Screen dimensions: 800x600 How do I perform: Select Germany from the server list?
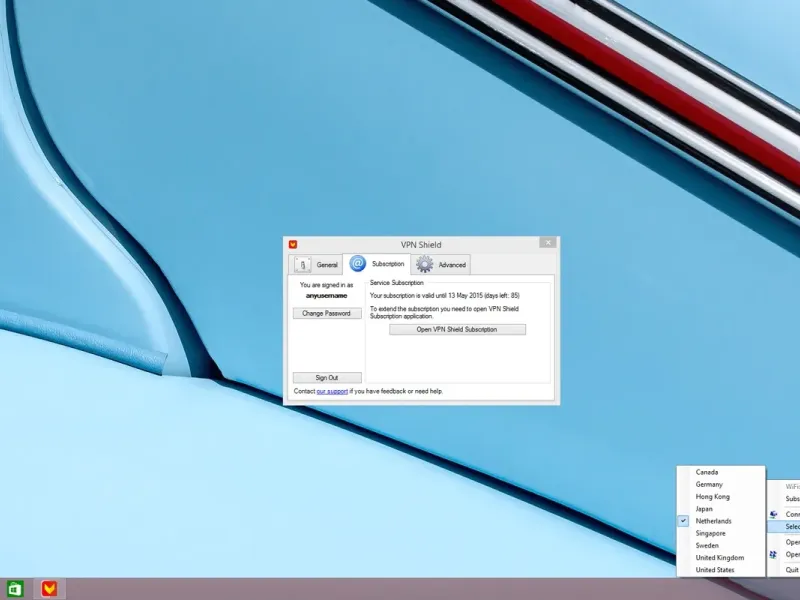point(721,485)
